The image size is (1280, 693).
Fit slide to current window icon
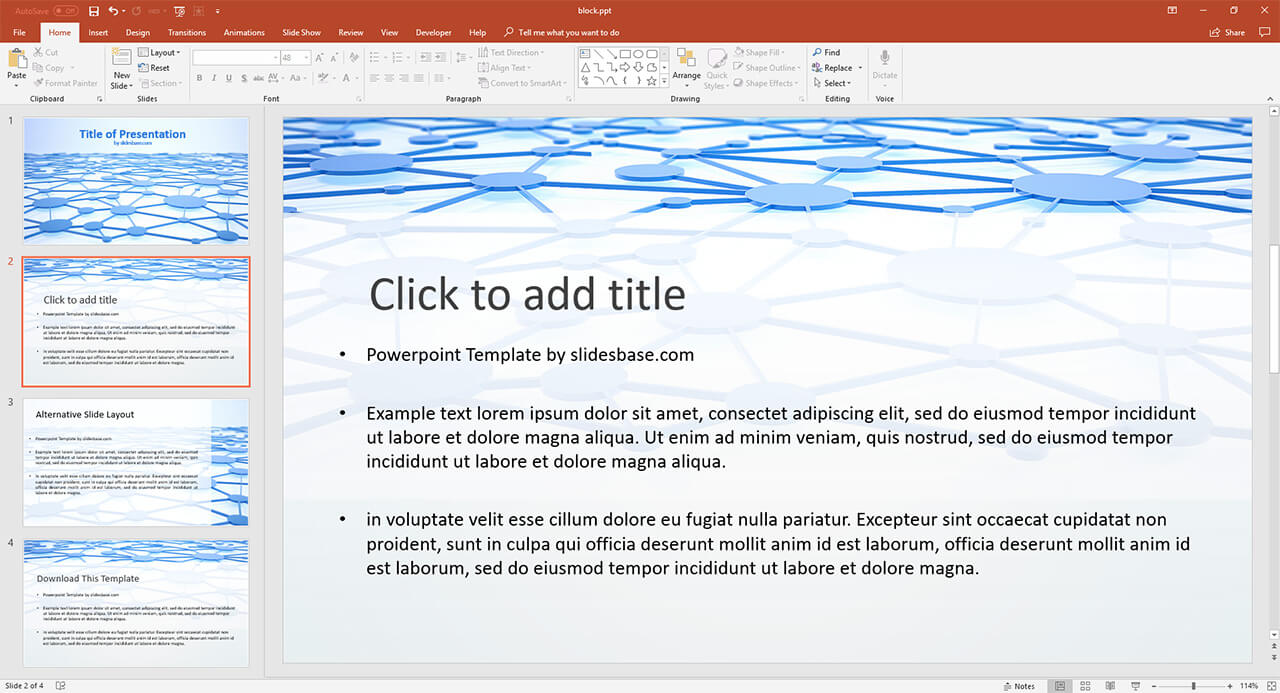coord(1270,686)
